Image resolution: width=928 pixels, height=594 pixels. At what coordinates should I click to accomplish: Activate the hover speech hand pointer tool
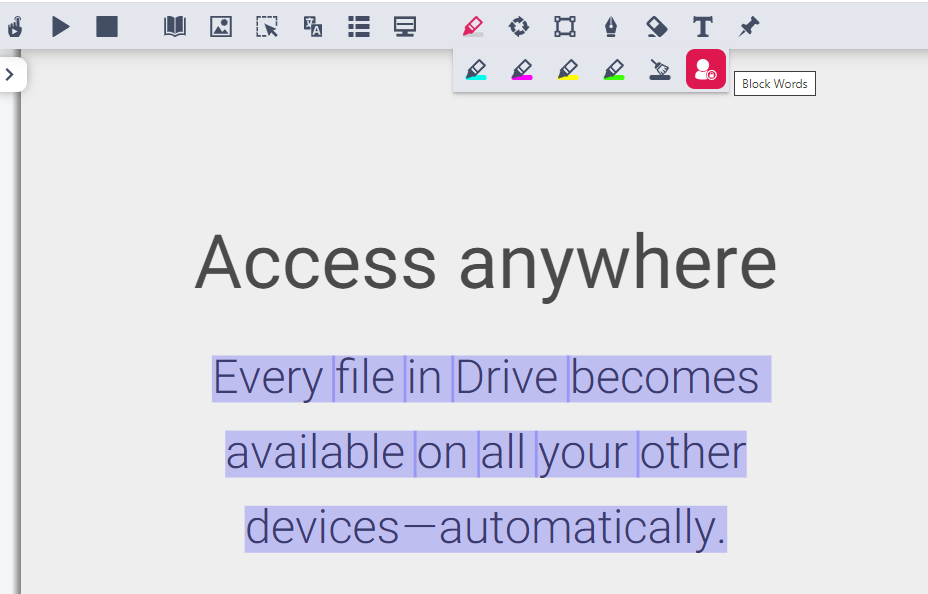coord(15,27)
